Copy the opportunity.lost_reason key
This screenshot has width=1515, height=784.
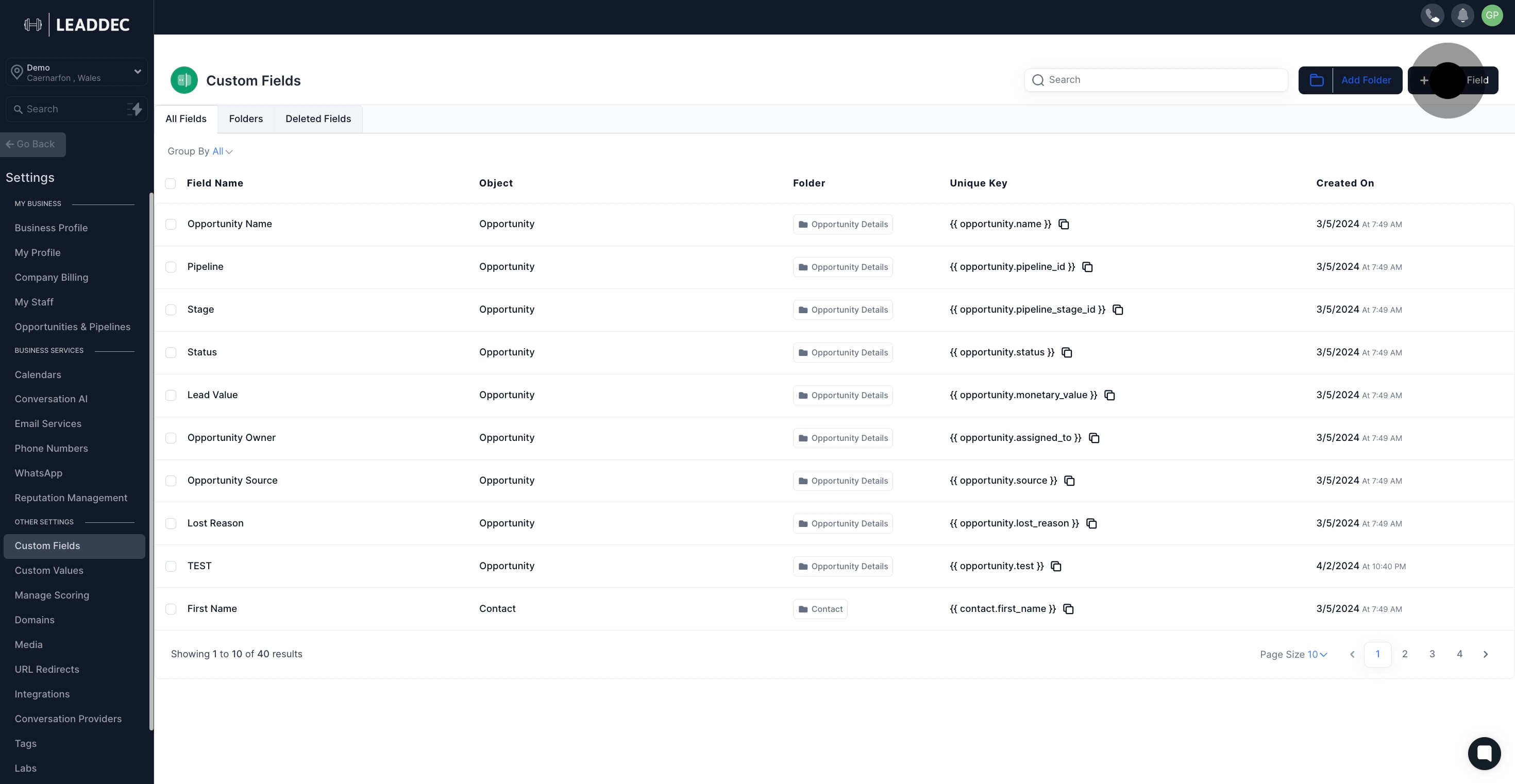[x=1091, y=523]
